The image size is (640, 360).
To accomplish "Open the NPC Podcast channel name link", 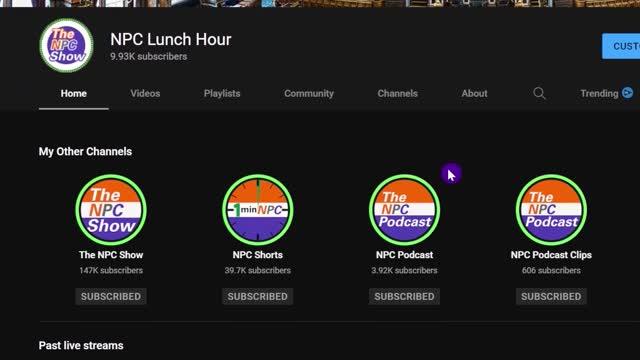I will click(404, 255).
